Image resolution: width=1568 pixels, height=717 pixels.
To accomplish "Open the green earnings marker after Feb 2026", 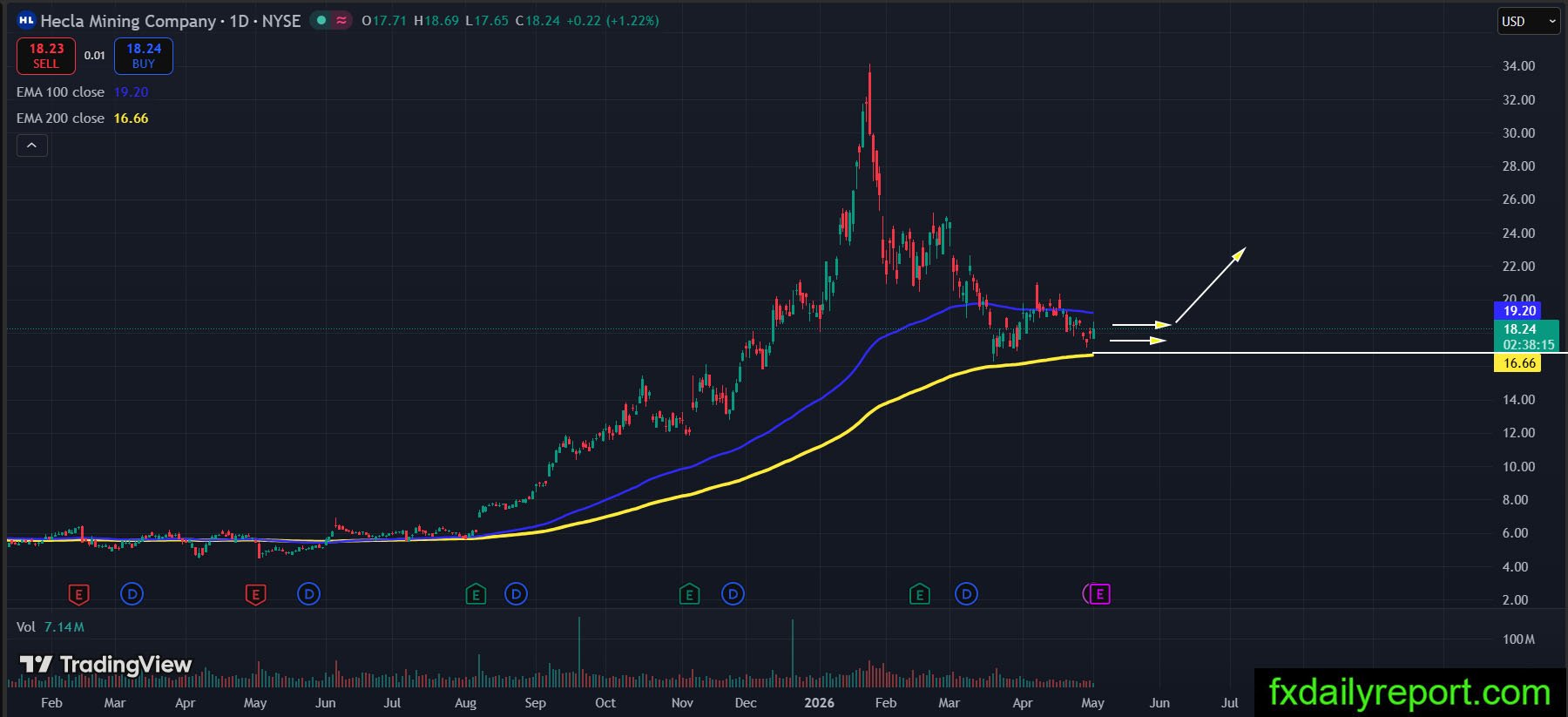I will (919, 595).
